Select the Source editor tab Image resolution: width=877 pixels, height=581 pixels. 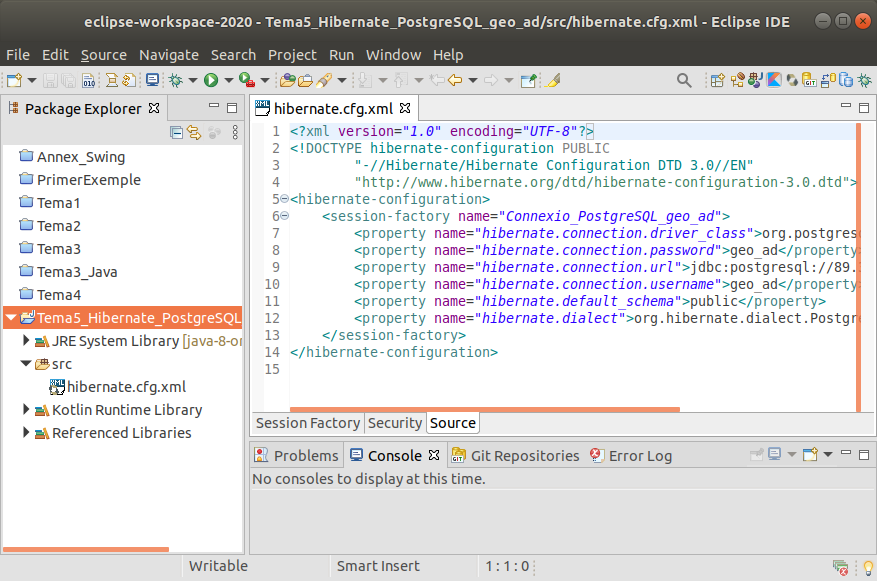pyautogui.click(x=452, y=423)
